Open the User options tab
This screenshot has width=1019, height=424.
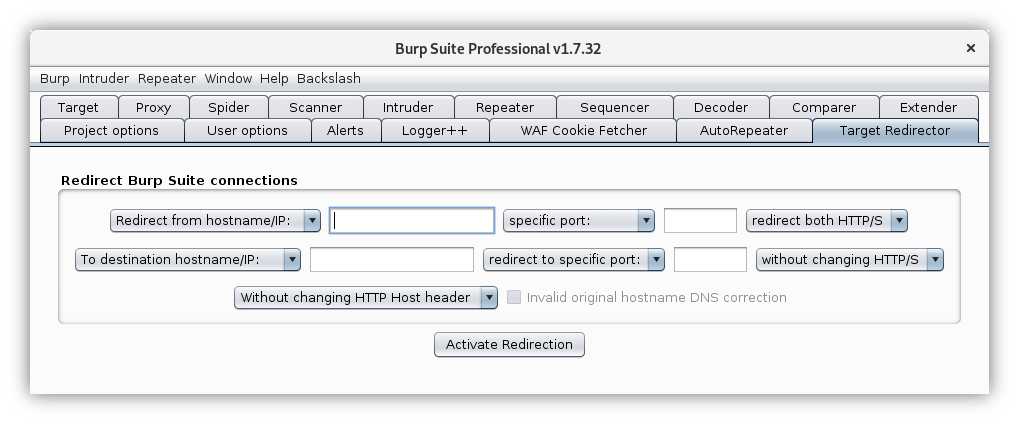click(x=247, y=131)
